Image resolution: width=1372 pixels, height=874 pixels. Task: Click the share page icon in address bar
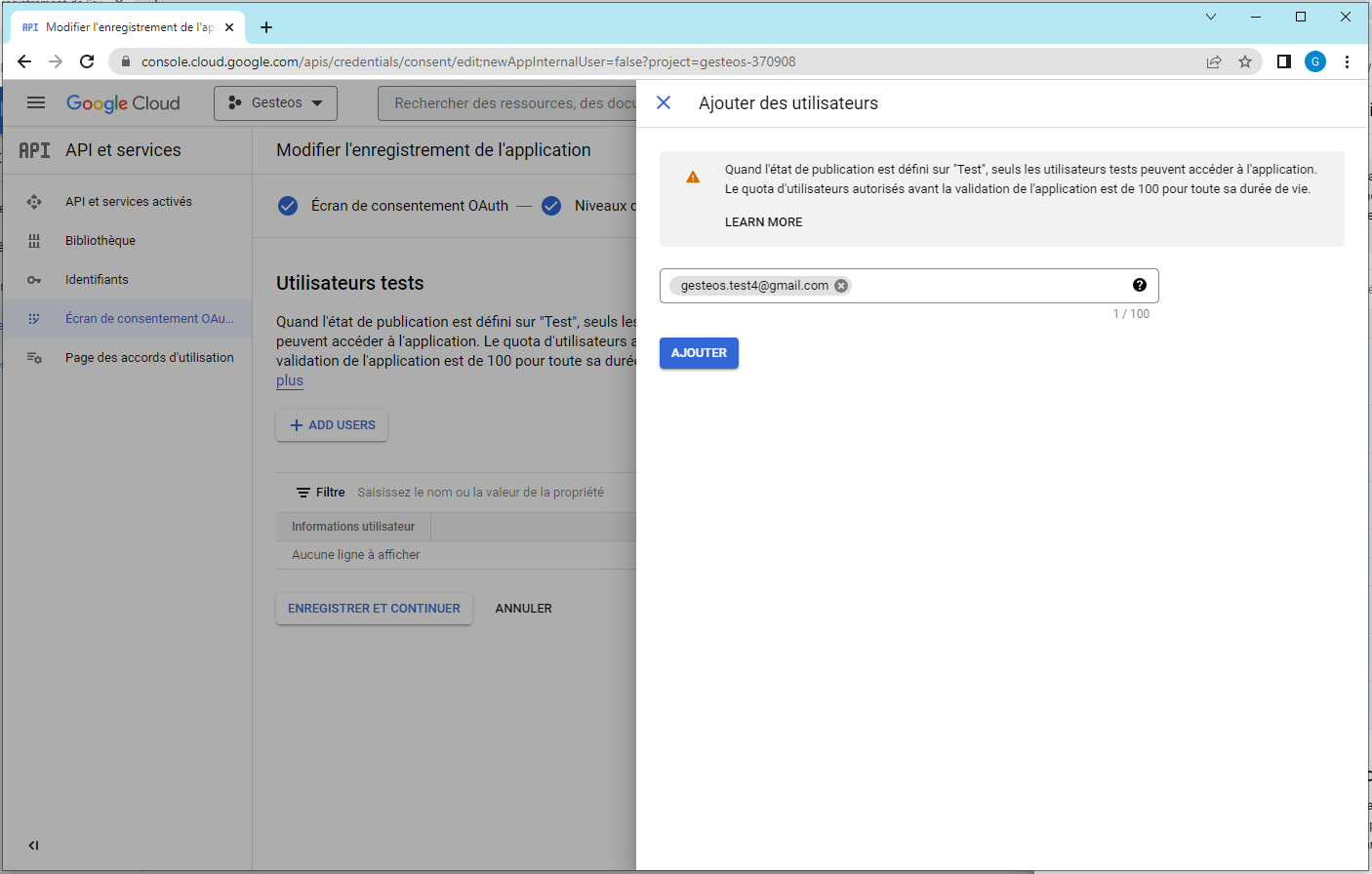coord(1214,61)
